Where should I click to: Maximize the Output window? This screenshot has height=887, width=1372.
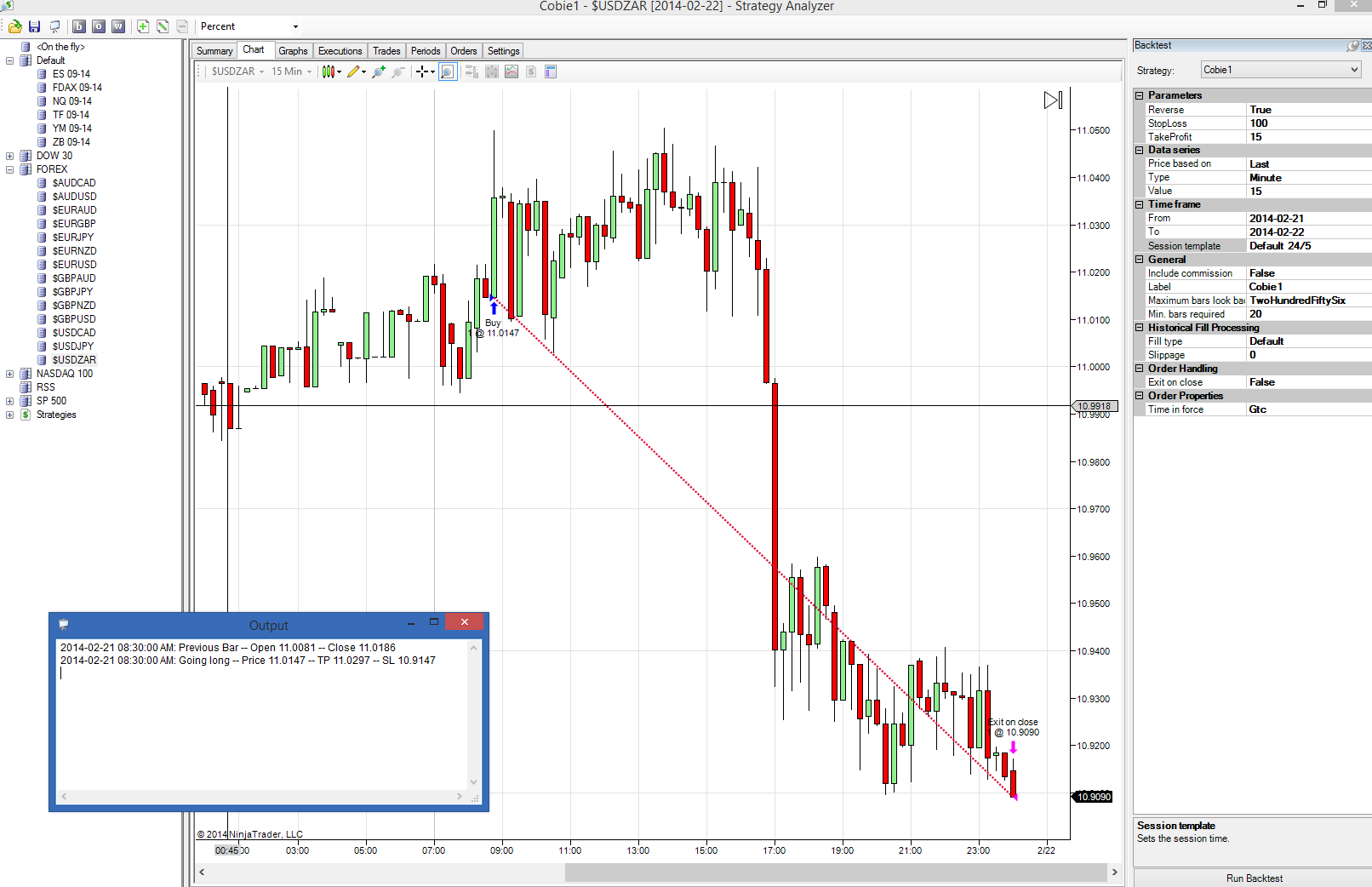tap(434, 622)
